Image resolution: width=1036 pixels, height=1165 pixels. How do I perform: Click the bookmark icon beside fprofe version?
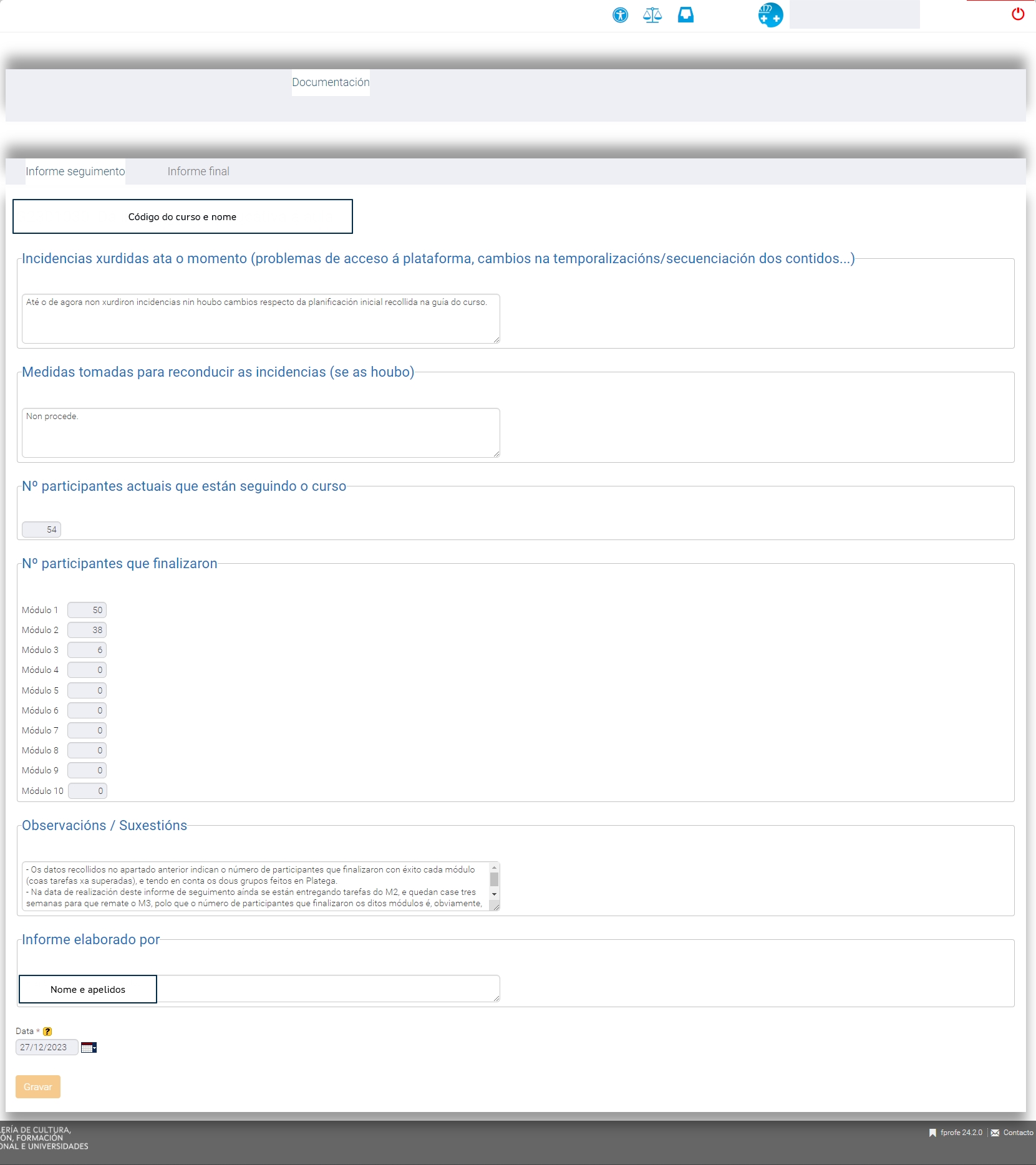coord(932,1133)
